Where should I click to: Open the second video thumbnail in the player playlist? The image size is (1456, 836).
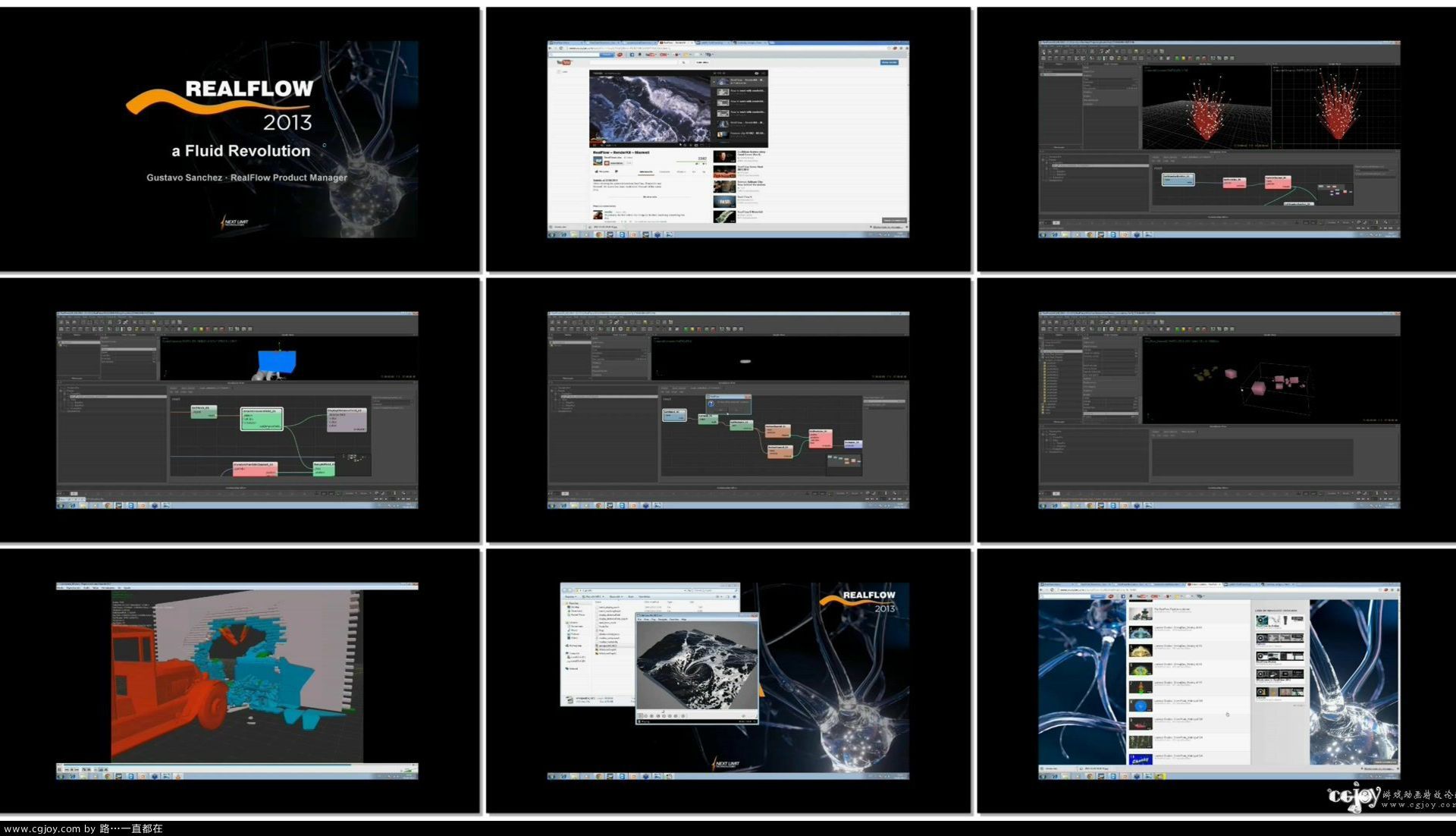[723, 92]
